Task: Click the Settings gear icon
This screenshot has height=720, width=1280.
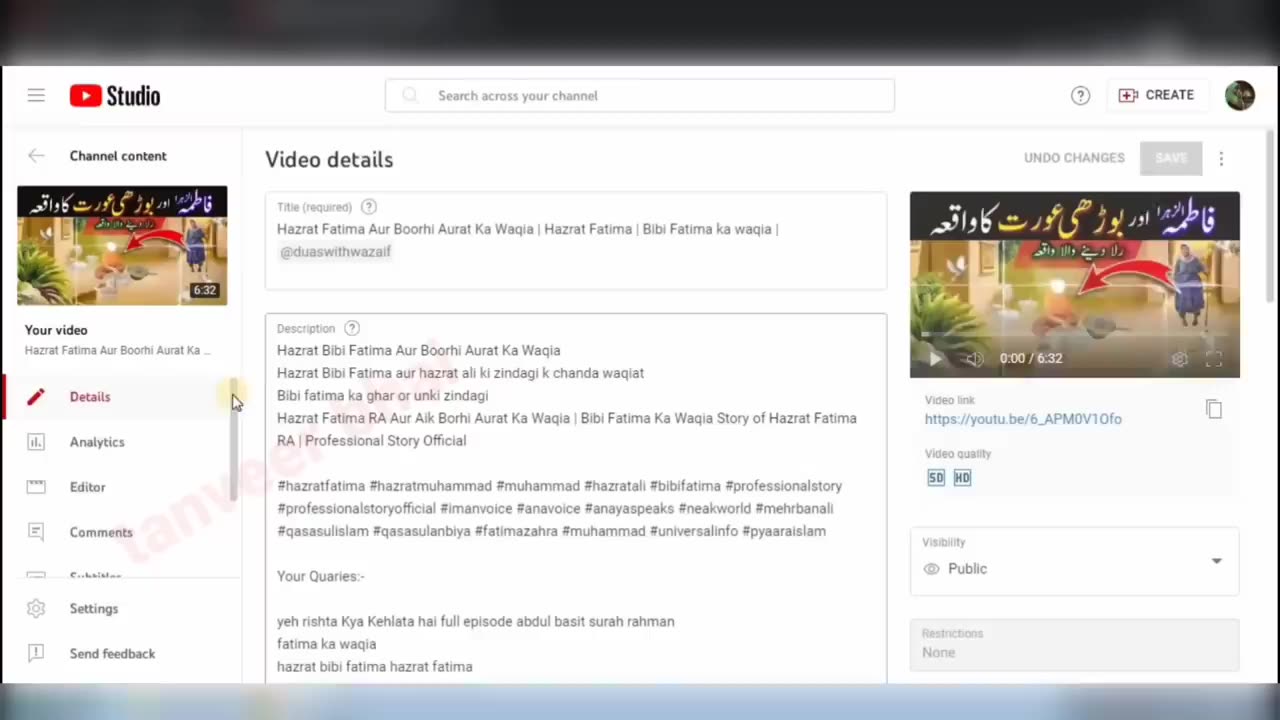Action: tap(36, 608)
